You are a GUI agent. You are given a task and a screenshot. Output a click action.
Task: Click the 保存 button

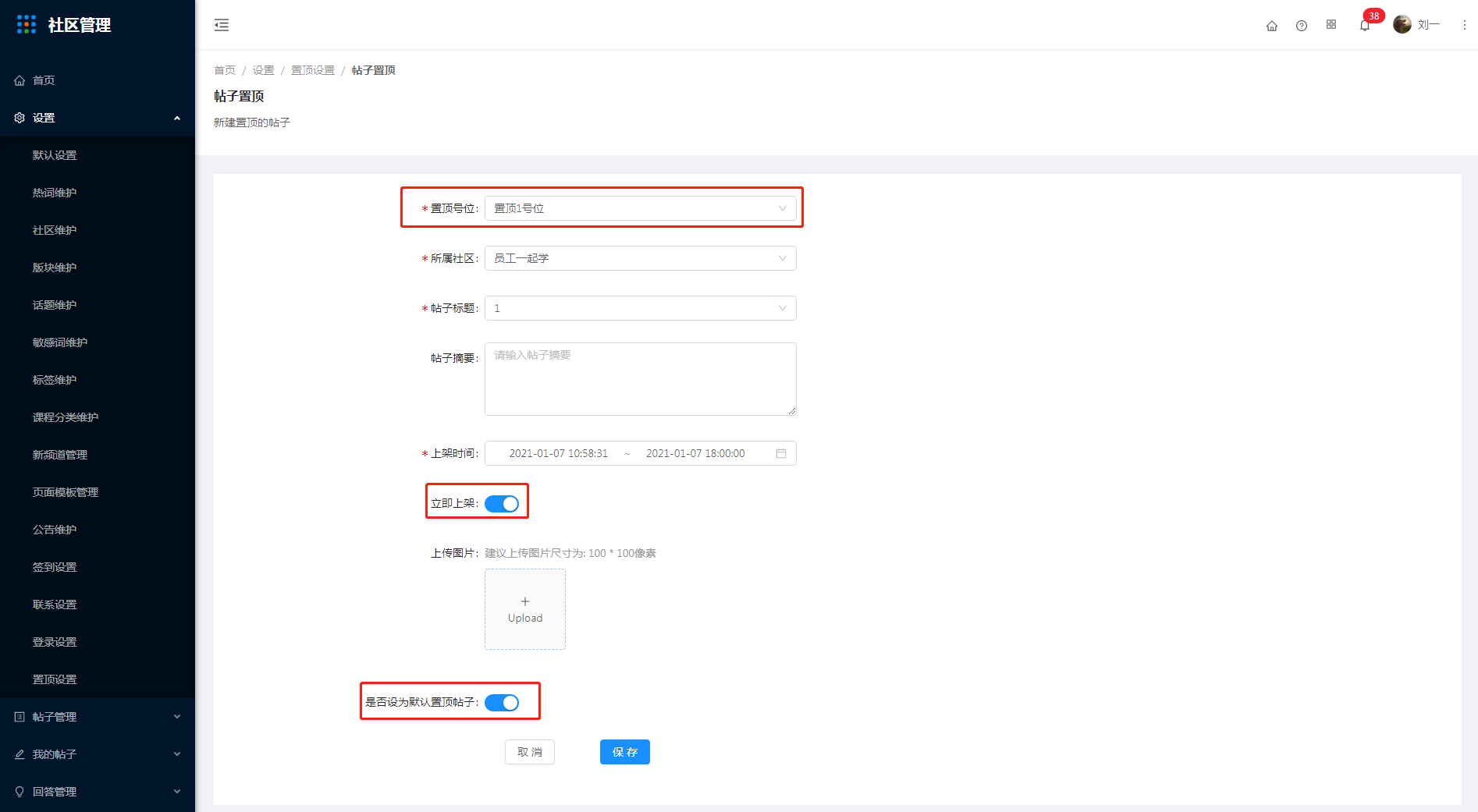pyautogui.click(x=625, y=752)
